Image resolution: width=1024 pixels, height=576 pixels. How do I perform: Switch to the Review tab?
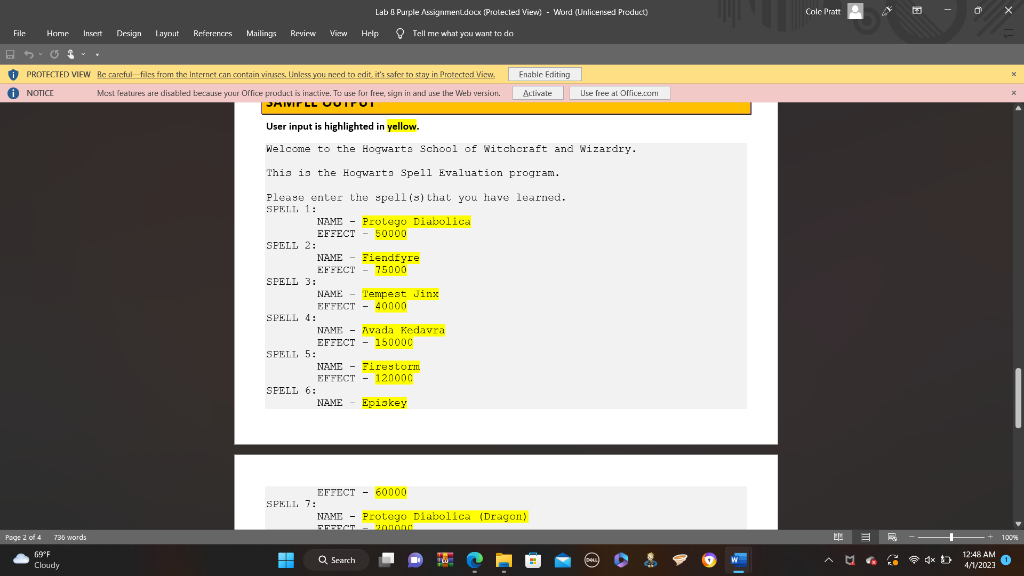tap(302, 32)
